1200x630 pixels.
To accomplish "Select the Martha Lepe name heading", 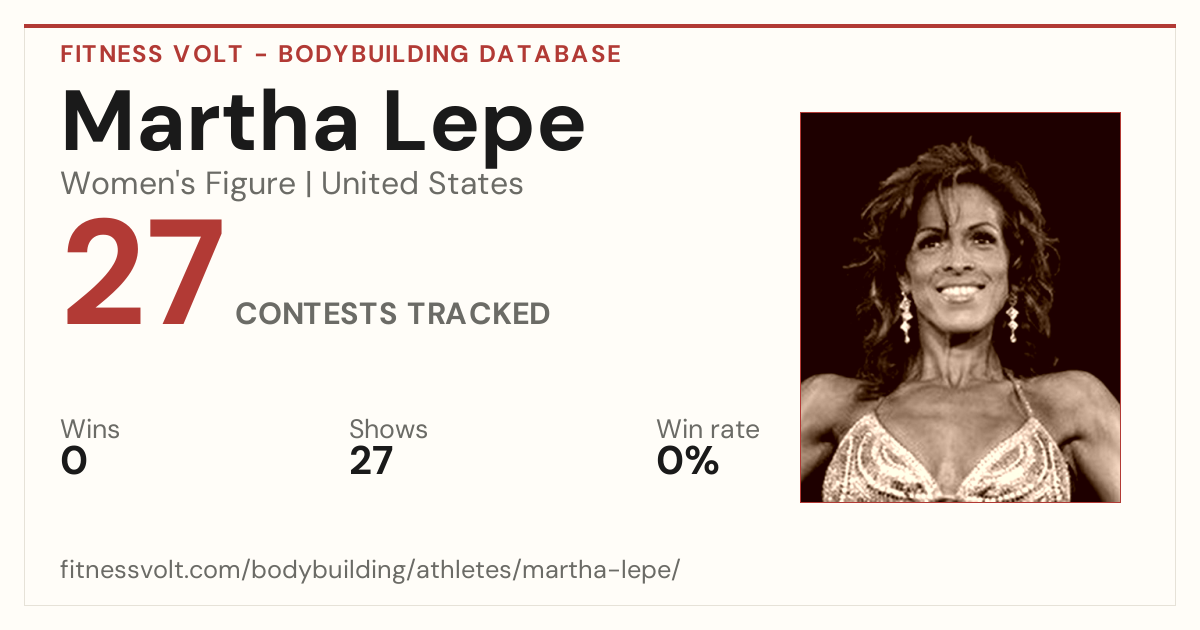I will pos(323,121).
